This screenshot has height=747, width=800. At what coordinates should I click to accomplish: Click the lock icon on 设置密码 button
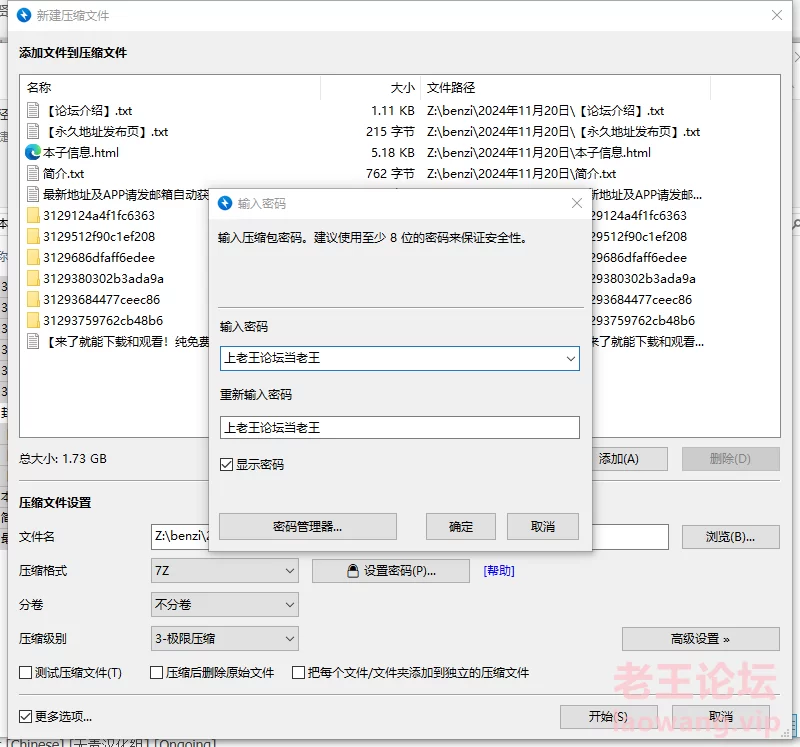pos(352,571)
